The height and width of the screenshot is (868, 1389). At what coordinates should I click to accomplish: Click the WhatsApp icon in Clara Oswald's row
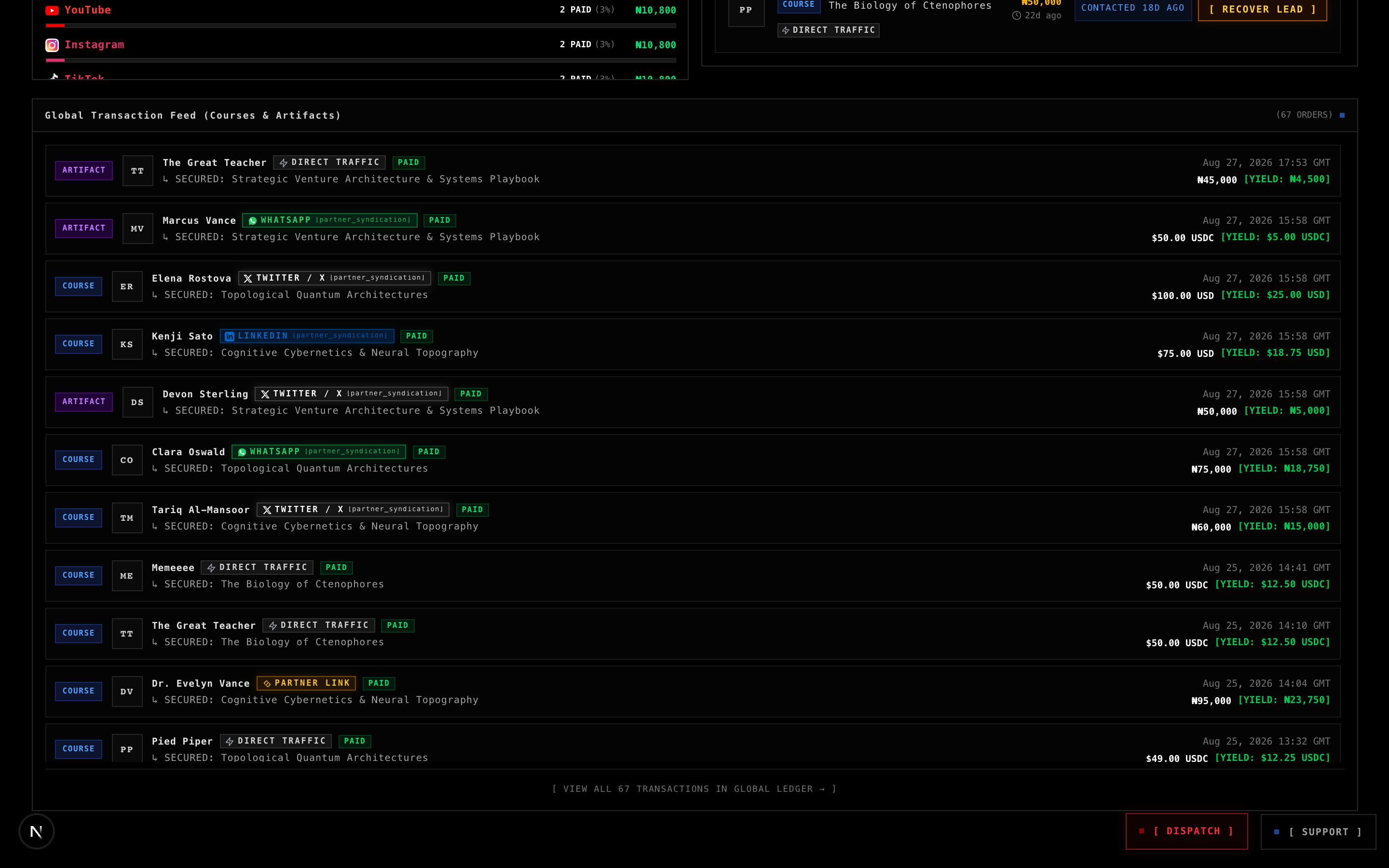242,452
